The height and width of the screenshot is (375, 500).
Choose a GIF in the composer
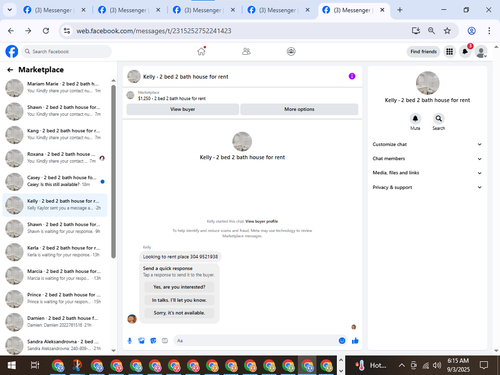coord(165,341)
